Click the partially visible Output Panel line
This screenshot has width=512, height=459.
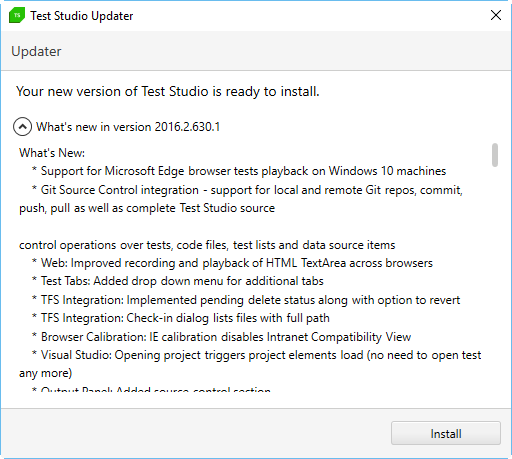[x=151, y=389]
